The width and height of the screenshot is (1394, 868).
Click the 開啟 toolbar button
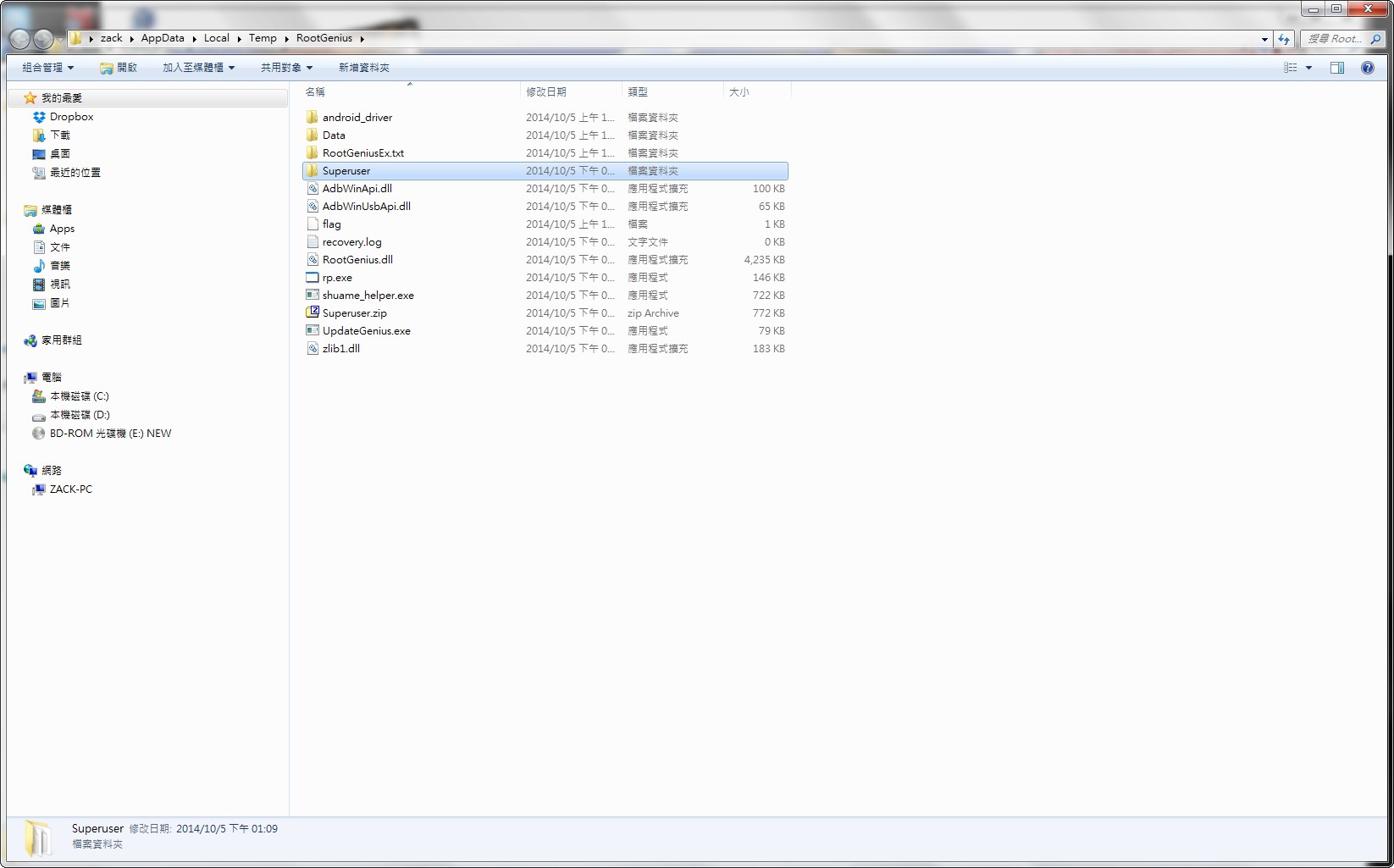(119, 68)
